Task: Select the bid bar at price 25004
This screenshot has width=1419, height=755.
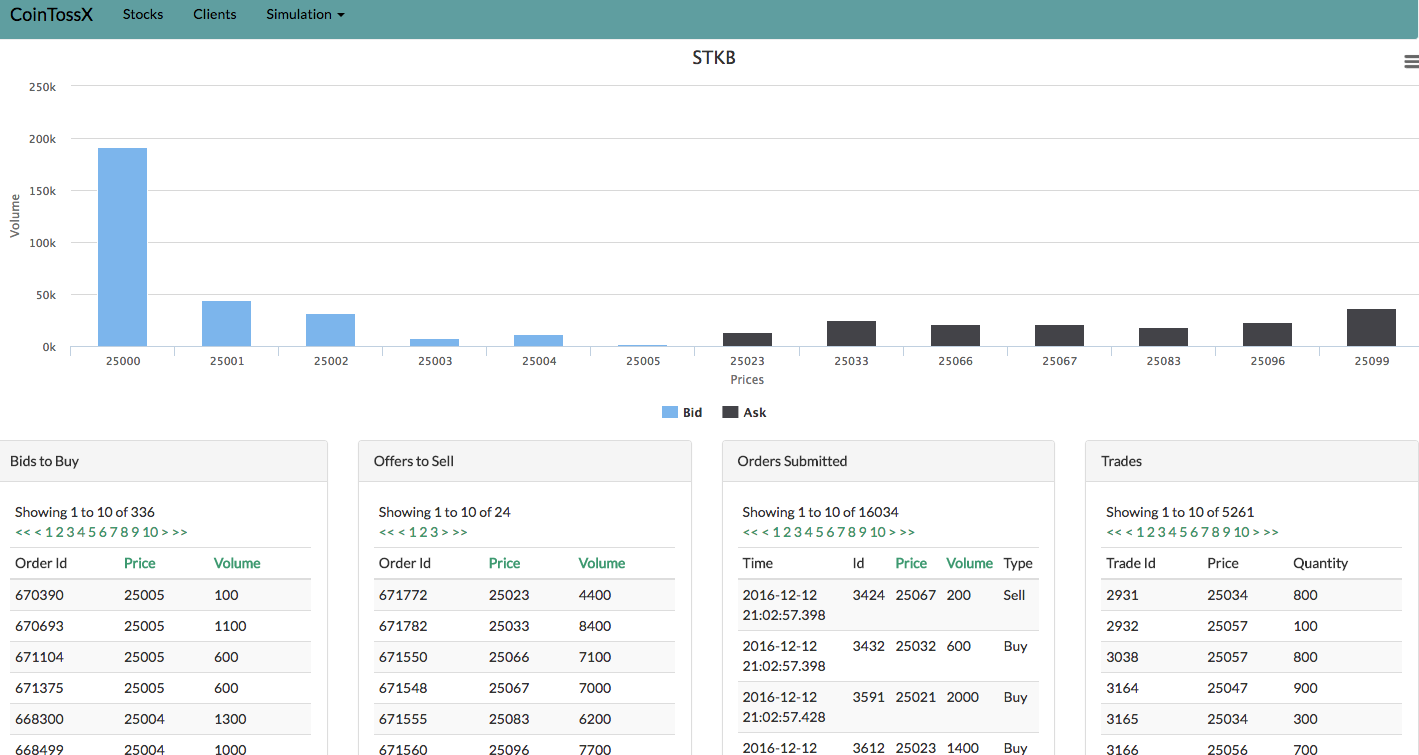Action: (538, 341)
